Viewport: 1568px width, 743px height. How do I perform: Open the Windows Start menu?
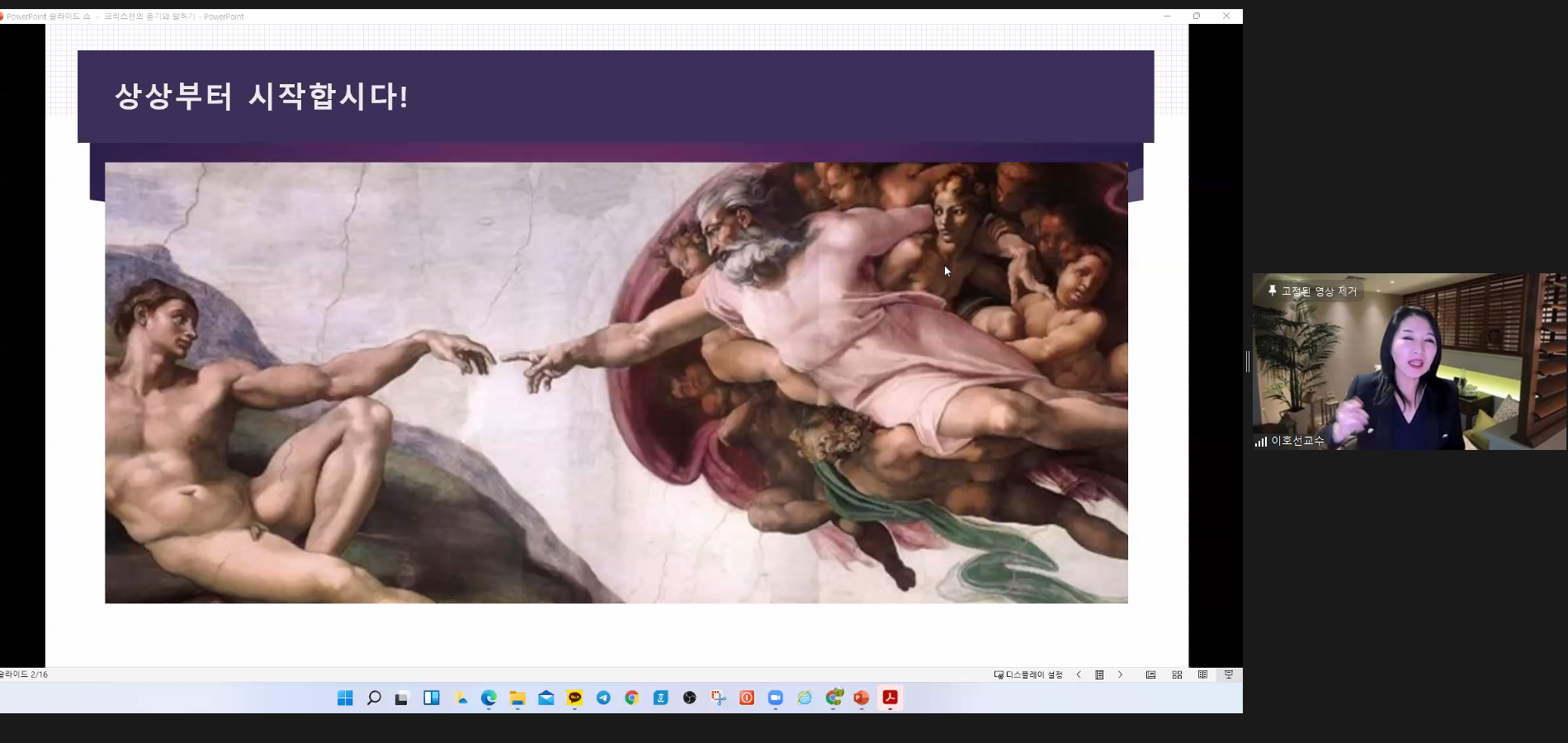coord(345,698)
